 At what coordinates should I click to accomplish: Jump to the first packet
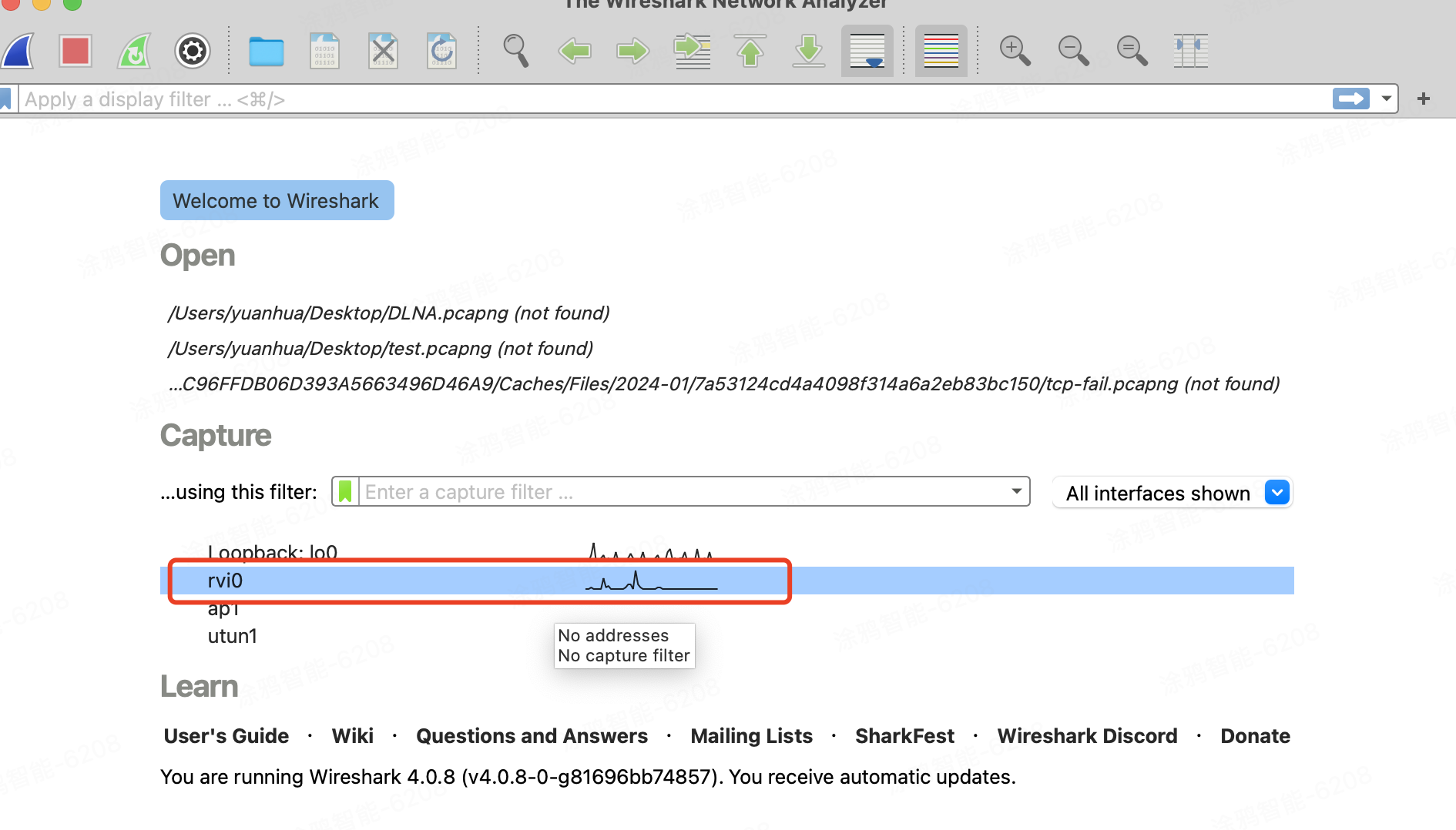[750, 52]
